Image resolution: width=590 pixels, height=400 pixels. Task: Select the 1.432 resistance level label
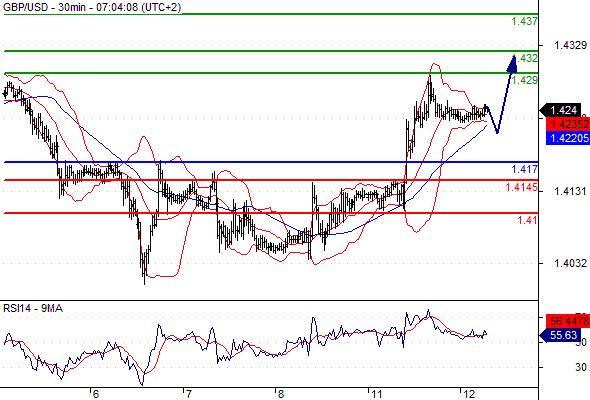526,58
